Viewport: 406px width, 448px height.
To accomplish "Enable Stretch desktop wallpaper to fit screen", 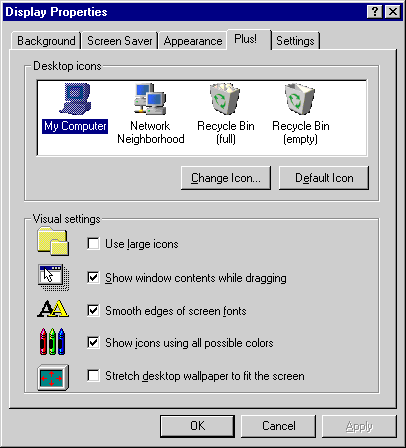I will 93,376.
